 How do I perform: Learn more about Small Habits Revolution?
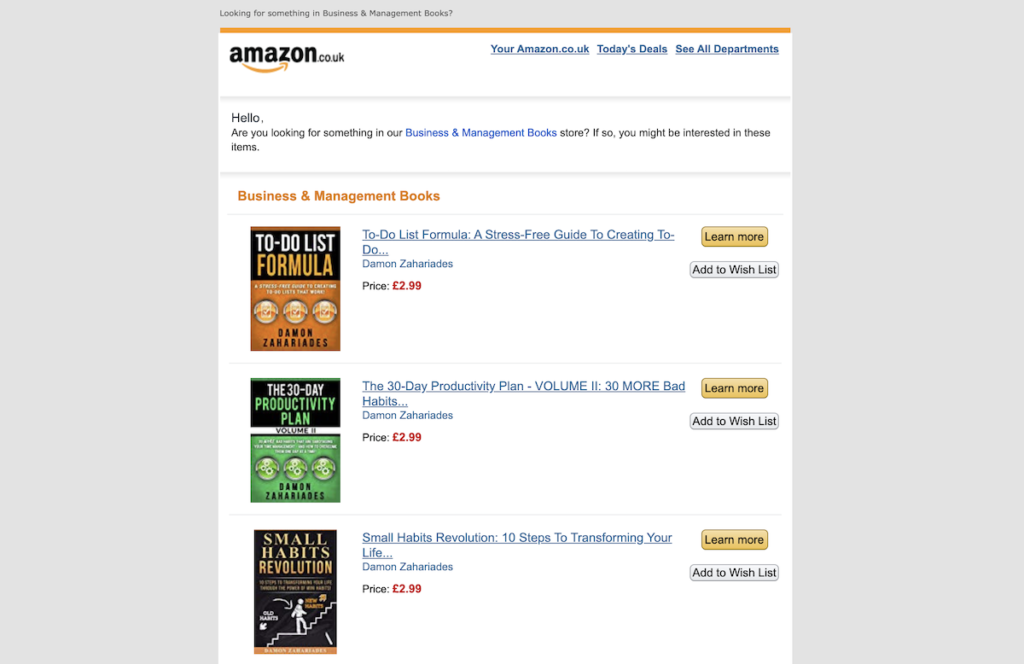734,539
